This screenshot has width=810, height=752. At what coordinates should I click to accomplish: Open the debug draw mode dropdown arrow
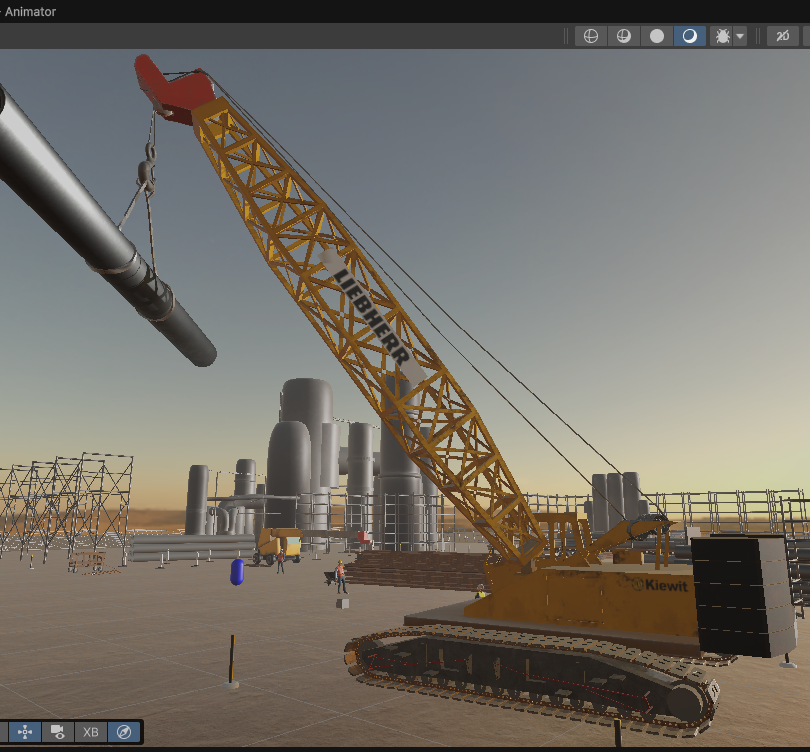pyautogui.click(x=740, y=36)
